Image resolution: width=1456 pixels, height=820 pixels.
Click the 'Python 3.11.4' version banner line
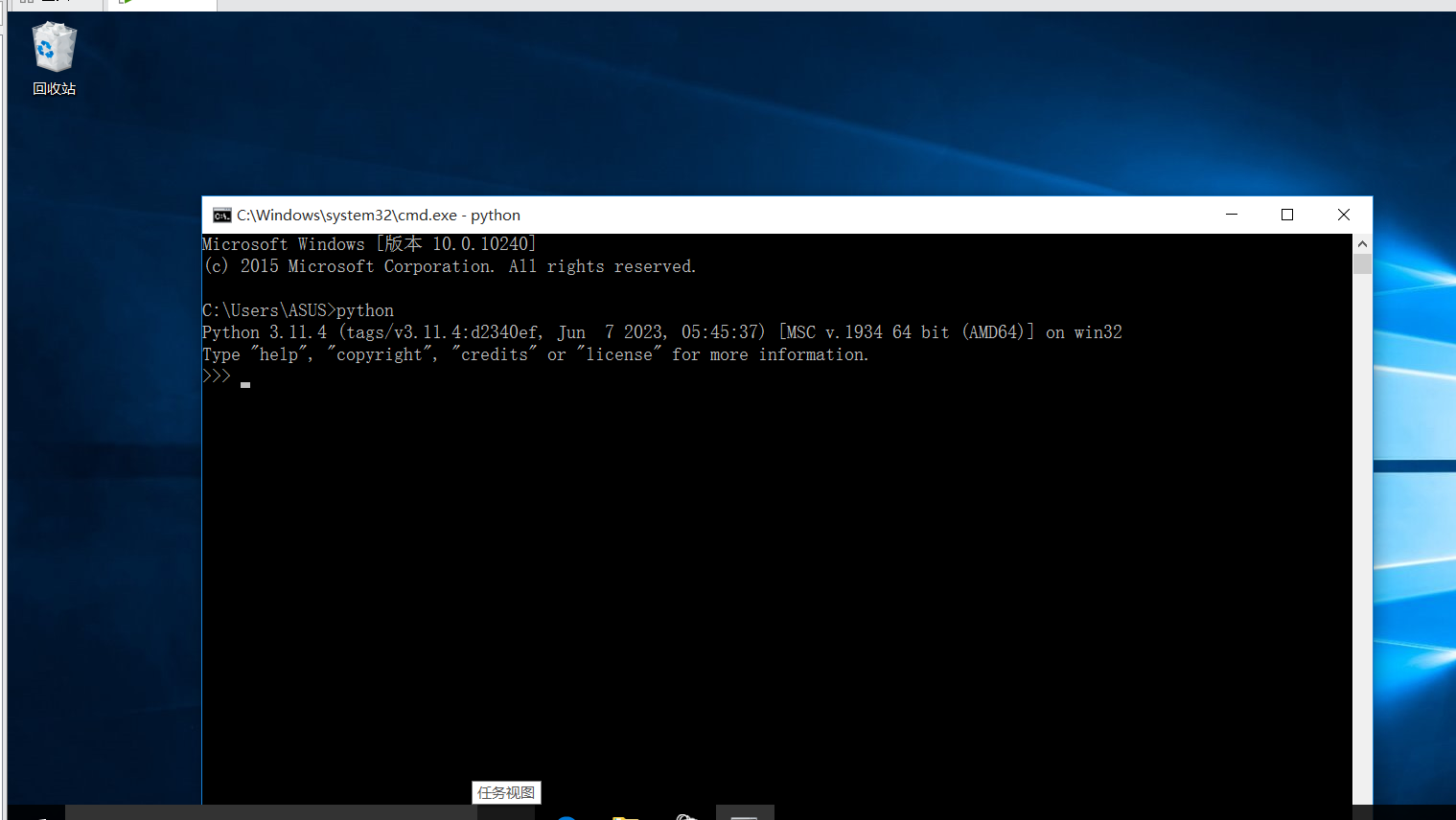(662, 332)
